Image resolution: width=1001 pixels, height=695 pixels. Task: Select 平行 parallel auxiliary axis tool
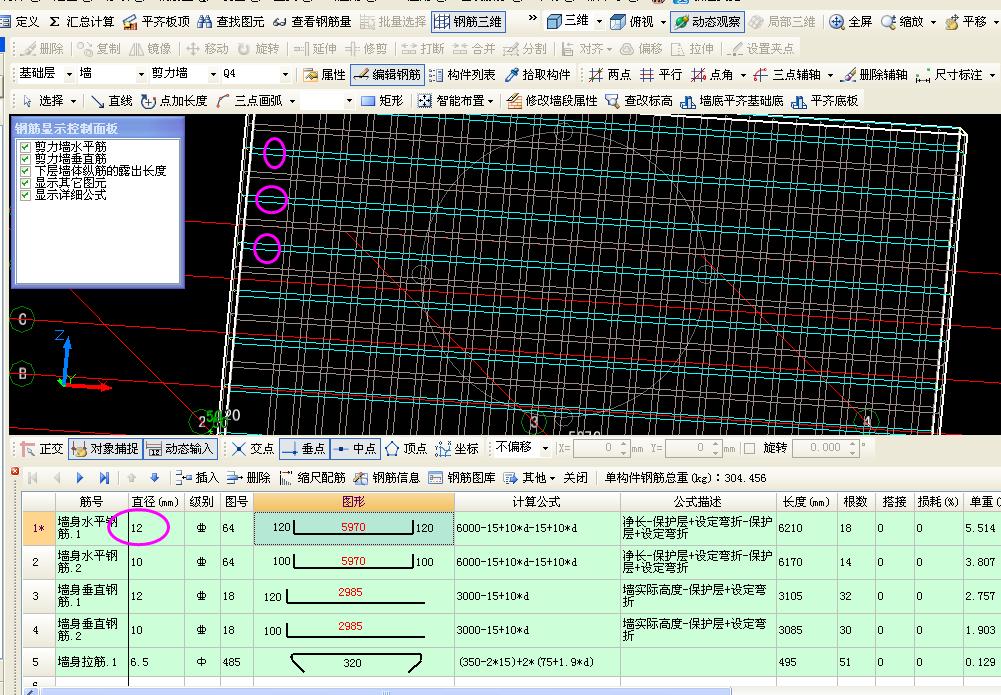(661, 75)
